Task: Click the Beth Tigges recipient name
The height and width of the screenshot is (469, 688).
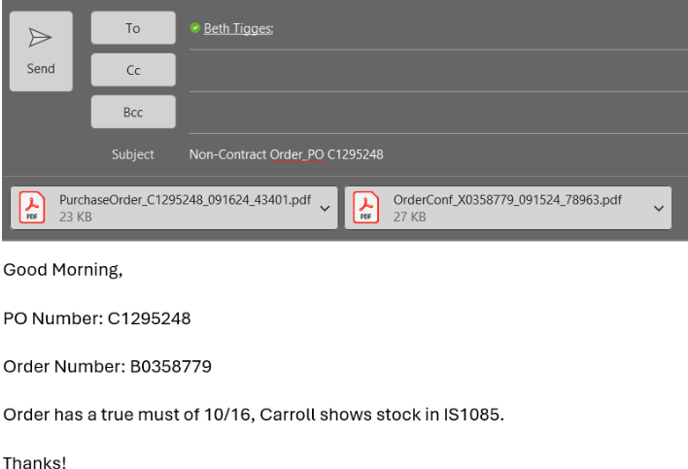Action: coord(238,29)
